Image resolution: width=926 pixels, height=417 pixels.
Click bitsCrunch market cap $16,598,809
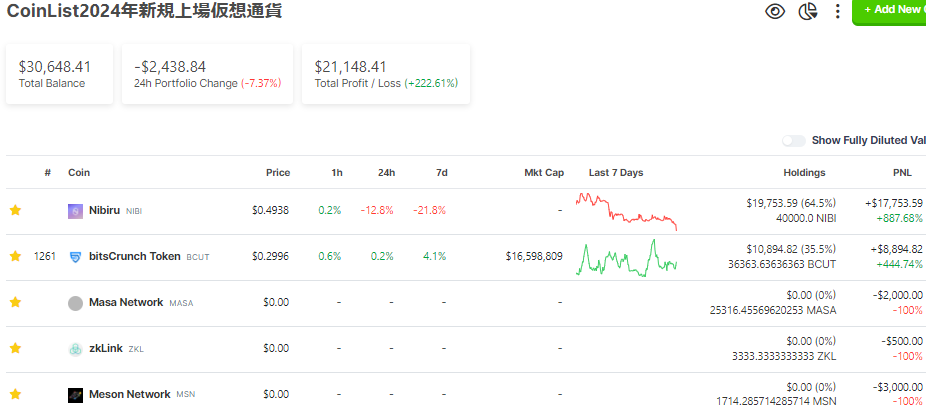click(534, 256)
